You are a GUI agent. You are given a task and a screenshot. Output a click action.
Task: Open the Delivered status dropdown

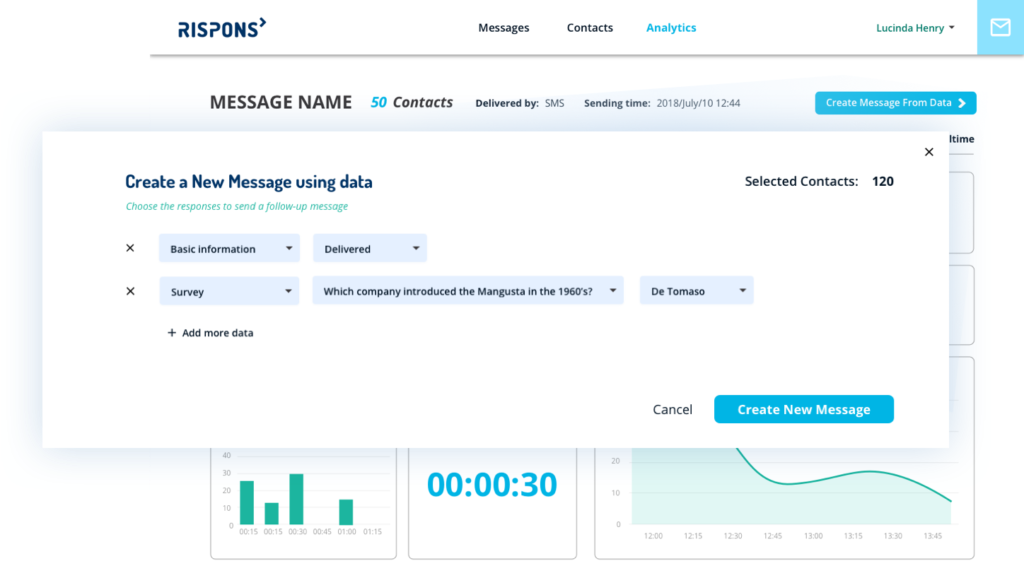tap(370, 248)
